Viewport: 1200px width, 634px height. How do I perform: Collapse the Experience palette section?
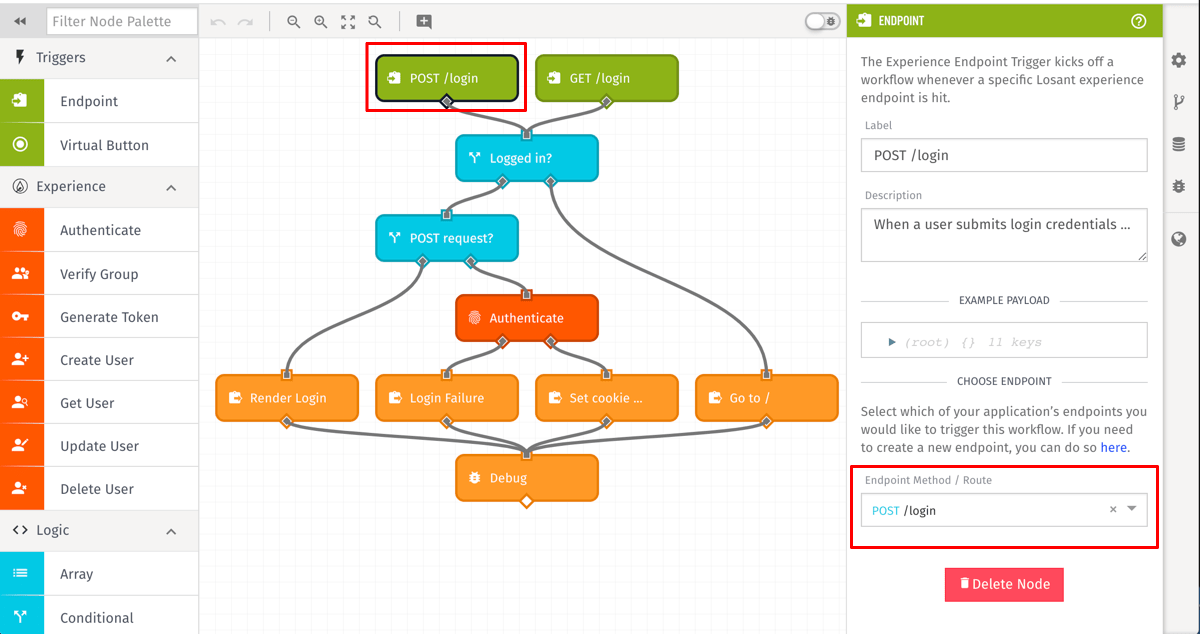point(171,187)
